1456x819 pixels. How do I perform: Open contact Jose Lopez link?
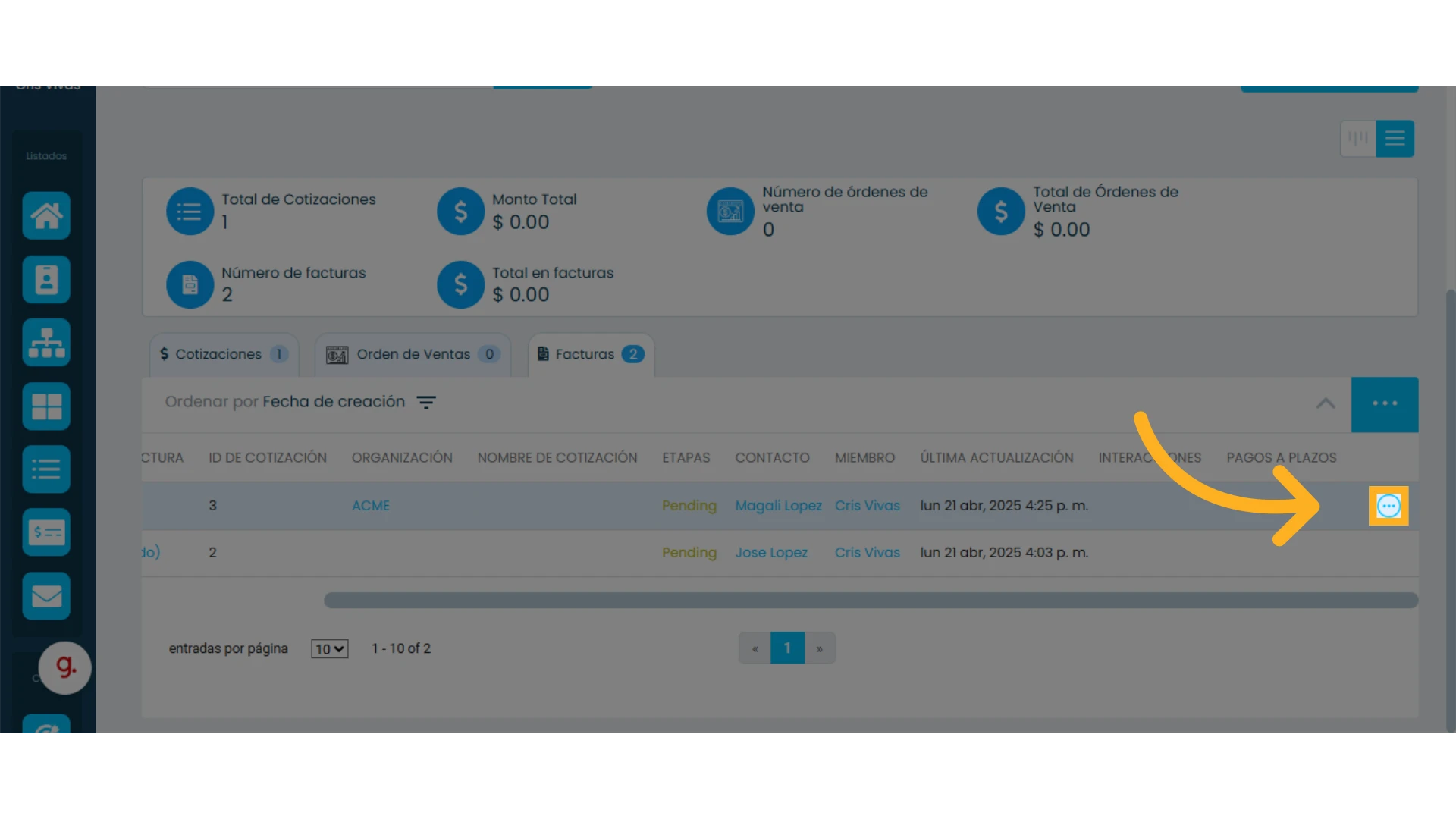click(771, 553)
